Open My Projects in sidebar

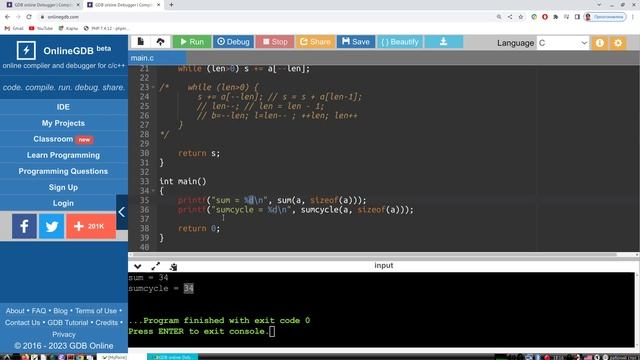click(63, 123)
